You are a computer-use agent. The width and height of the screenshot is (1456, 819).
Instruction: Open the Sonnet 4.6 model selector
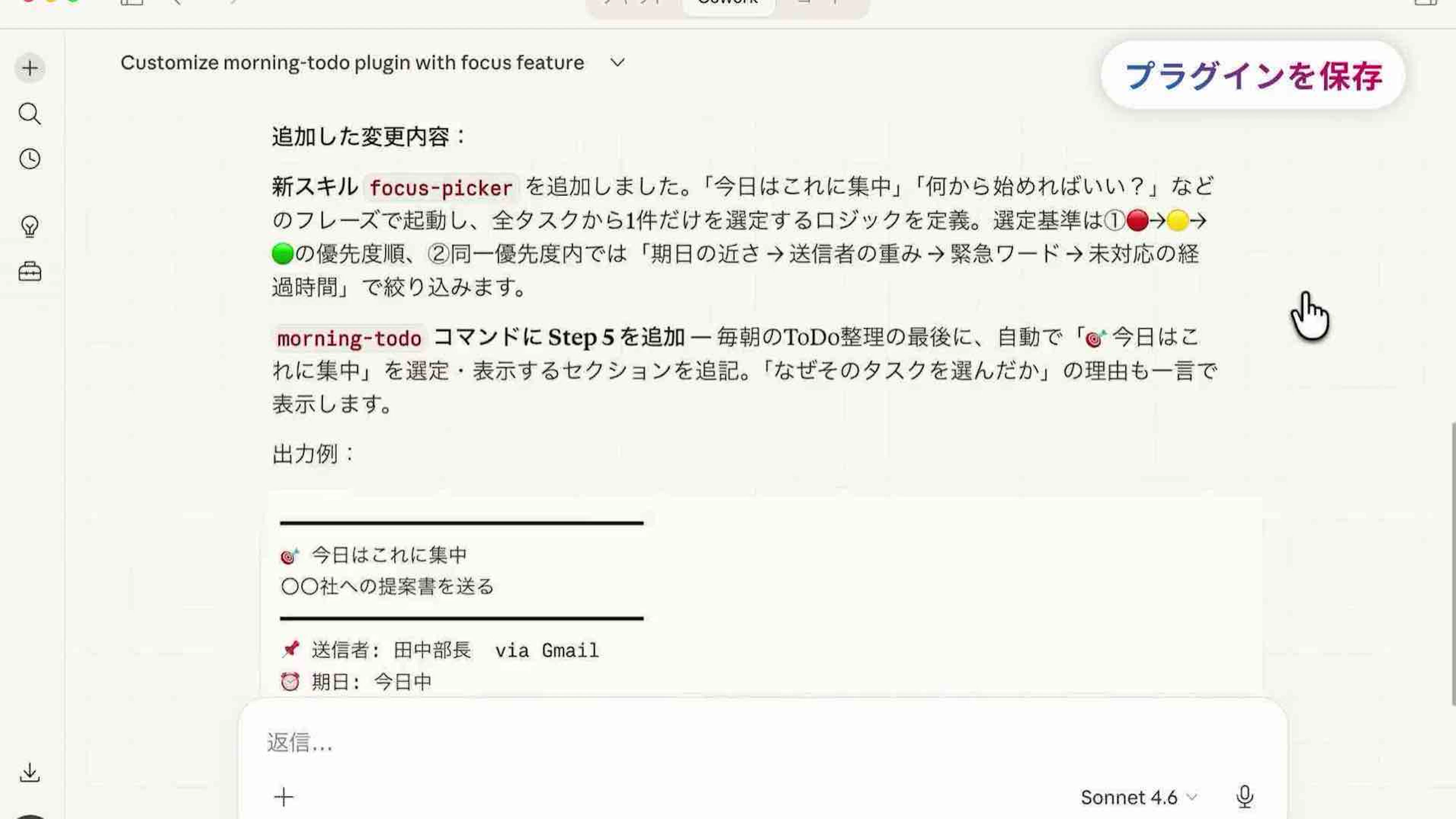[x=1139, y=797]
